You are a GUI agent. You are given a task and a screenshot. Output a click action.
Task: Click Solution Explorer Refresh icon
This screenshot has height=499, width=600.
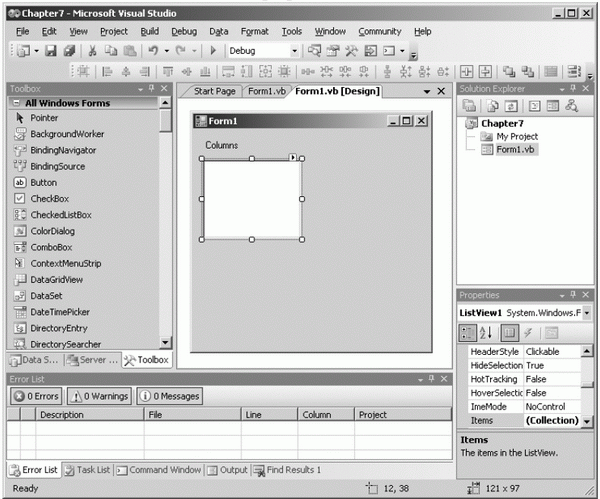tap(511, 106)
